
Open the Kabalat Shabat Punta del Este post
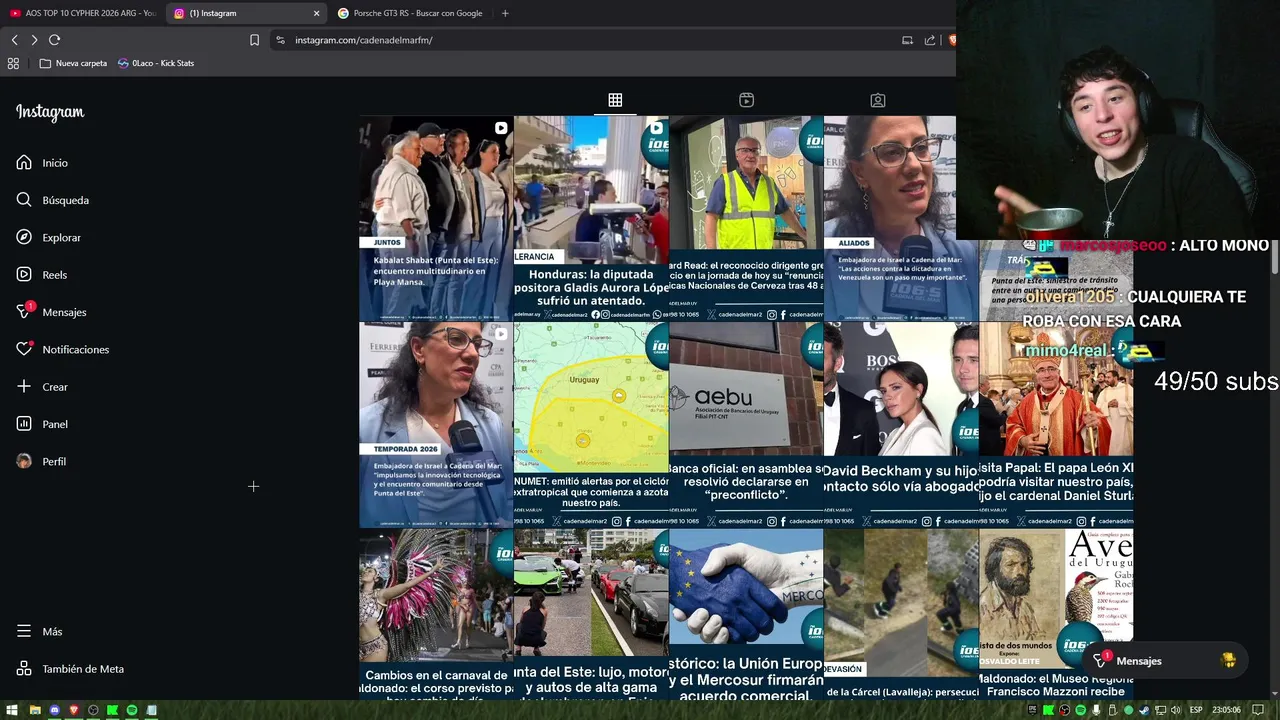click(x=436, y=218)
